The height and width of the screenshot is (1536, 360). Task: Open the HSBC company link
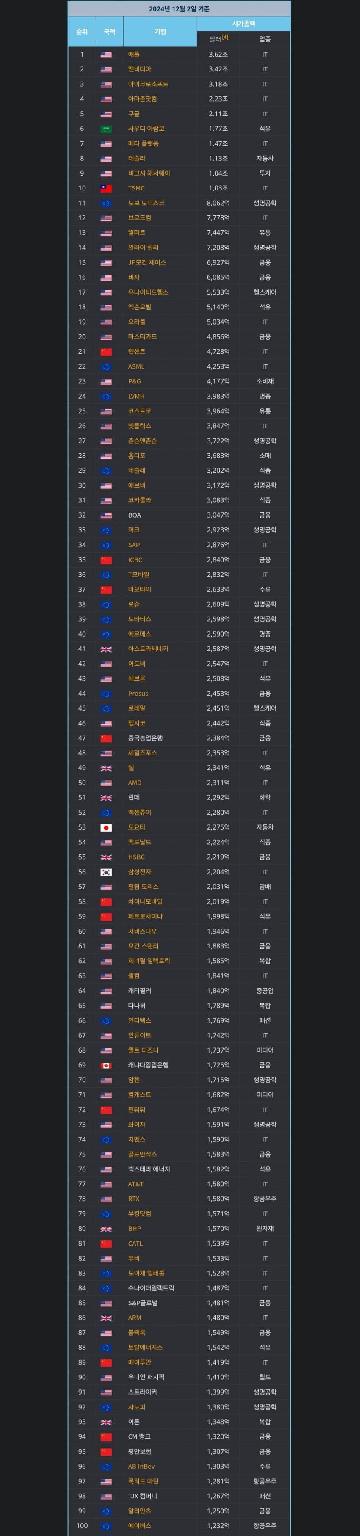pyautogui.click(x=136, y=857)
